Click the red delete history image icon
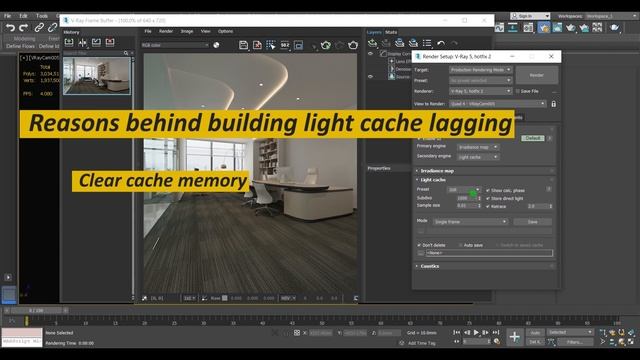Image resolution: width=640 pixels, height=360 pixels. coord(110,42)
